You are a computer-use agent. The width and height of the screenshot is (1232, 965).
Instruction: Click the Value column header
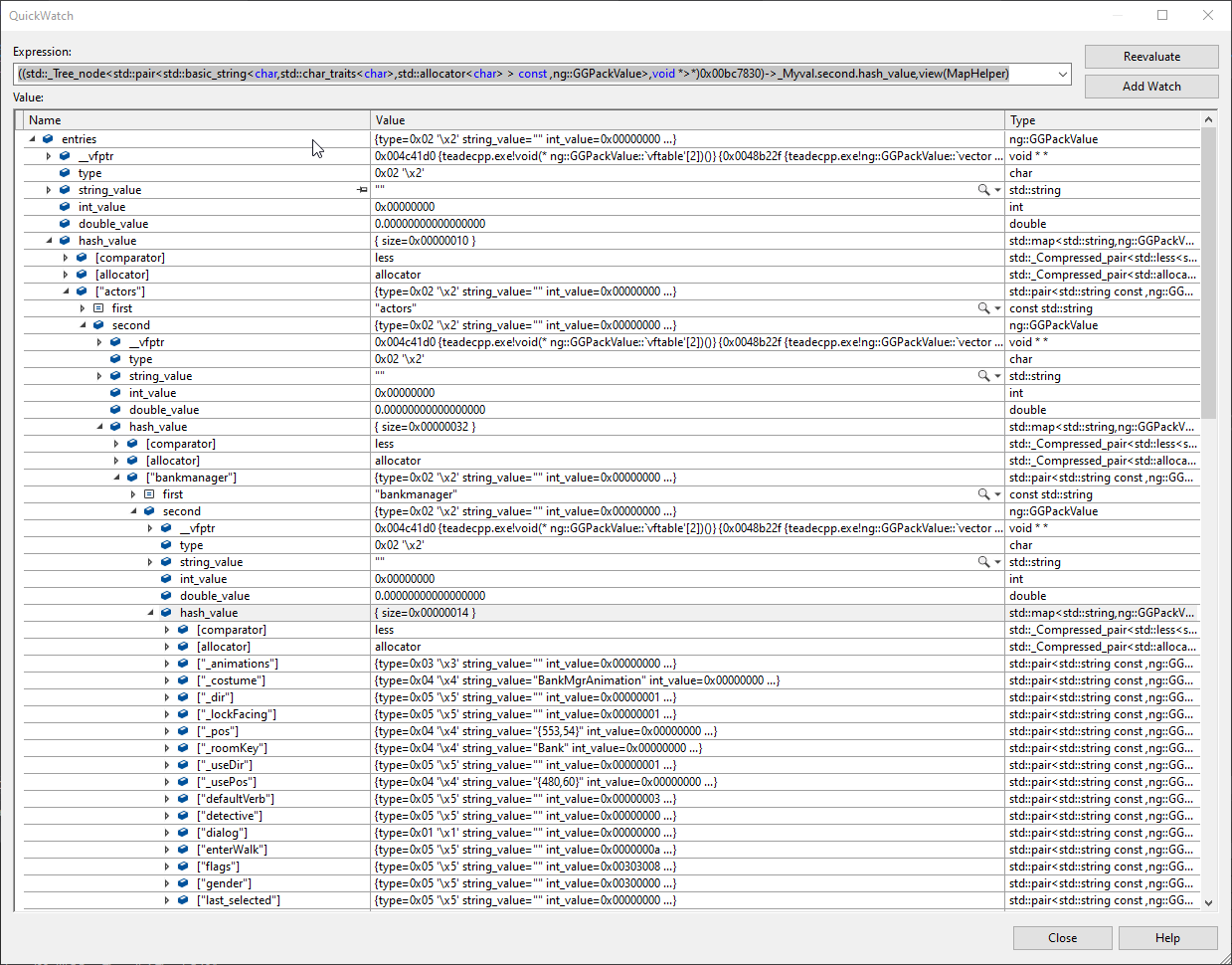[x=688, y=120]
